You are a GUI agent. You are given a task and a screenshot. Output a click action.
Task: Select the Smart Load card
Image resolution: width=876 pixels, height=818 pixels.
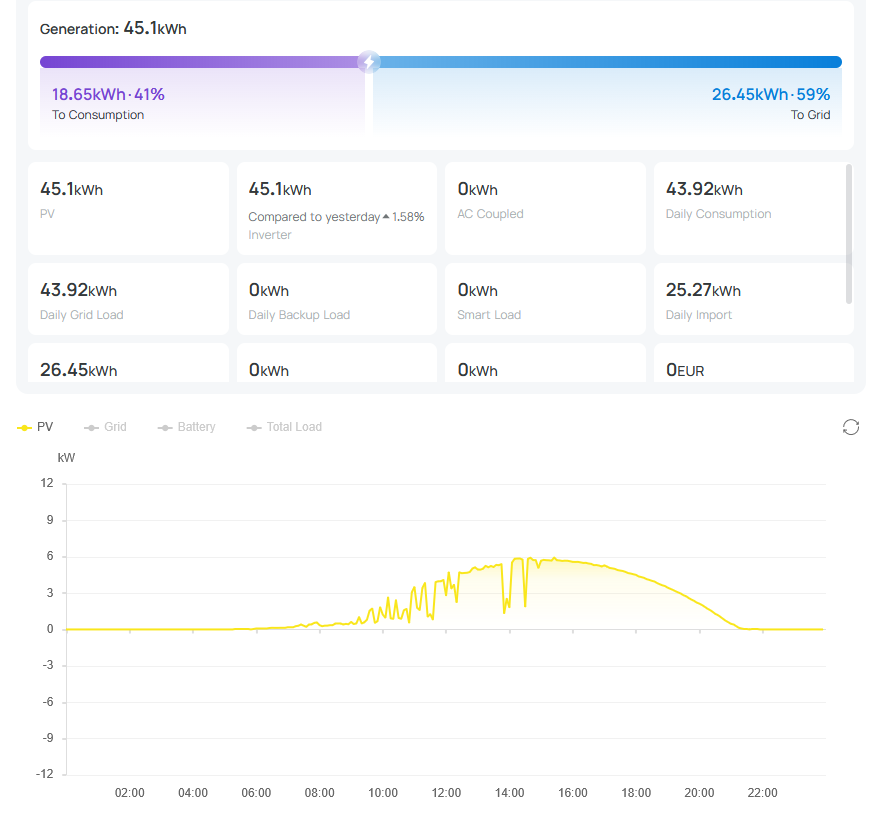(545, 299)
